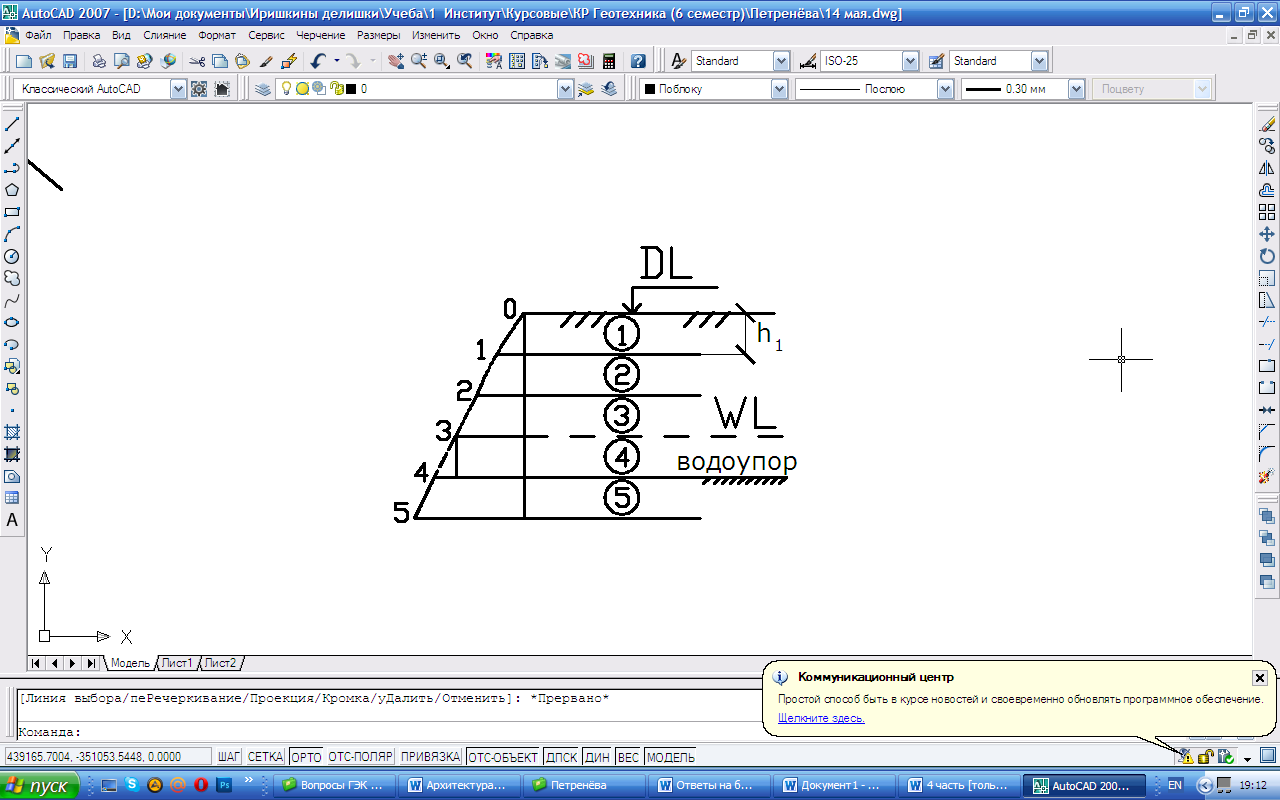Click the Help question mark icon
1280x800 pixels.
pos(638,61)
